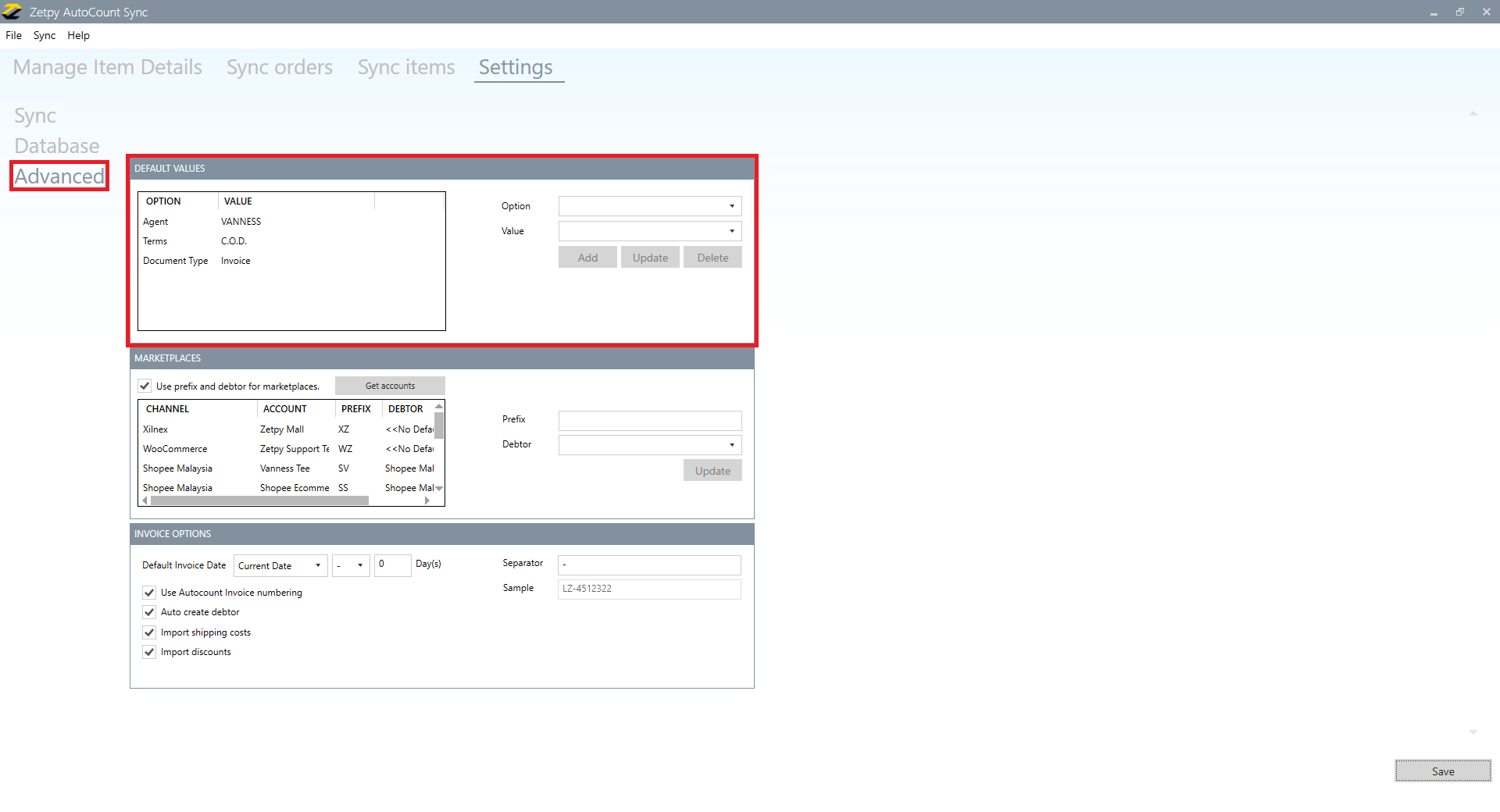The image size is (1500, 812).
Task: Click the OPTION column header
Action: point(179,201)
